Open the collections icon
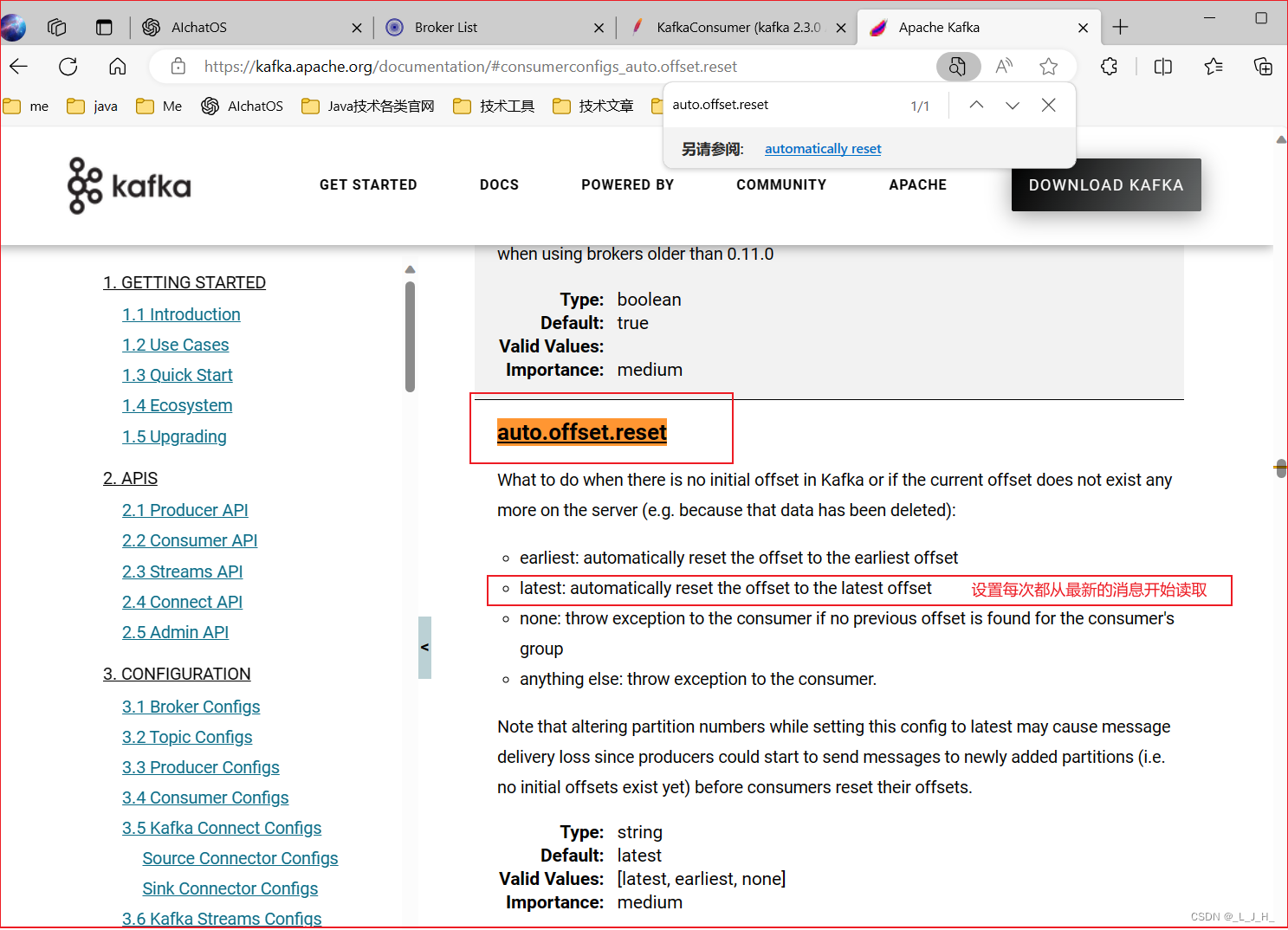This screenshot has width=1288, height=930. coord(1263,67)
